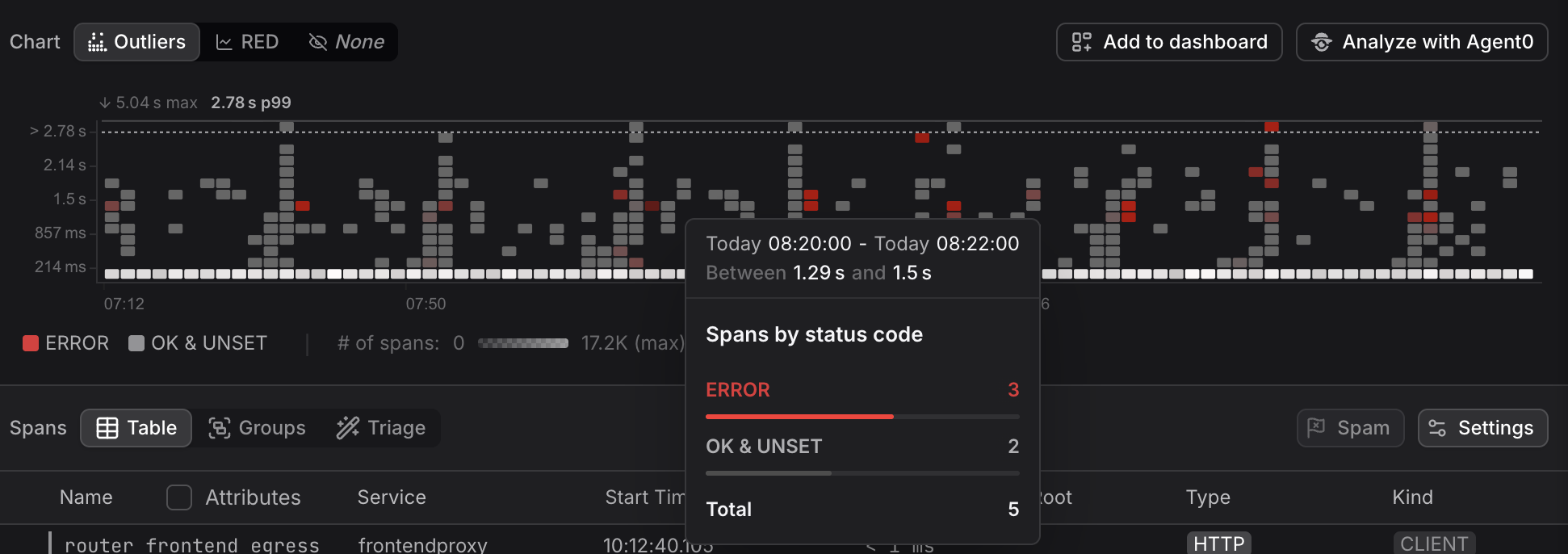Click the Groups view icon

click(219, 428)
